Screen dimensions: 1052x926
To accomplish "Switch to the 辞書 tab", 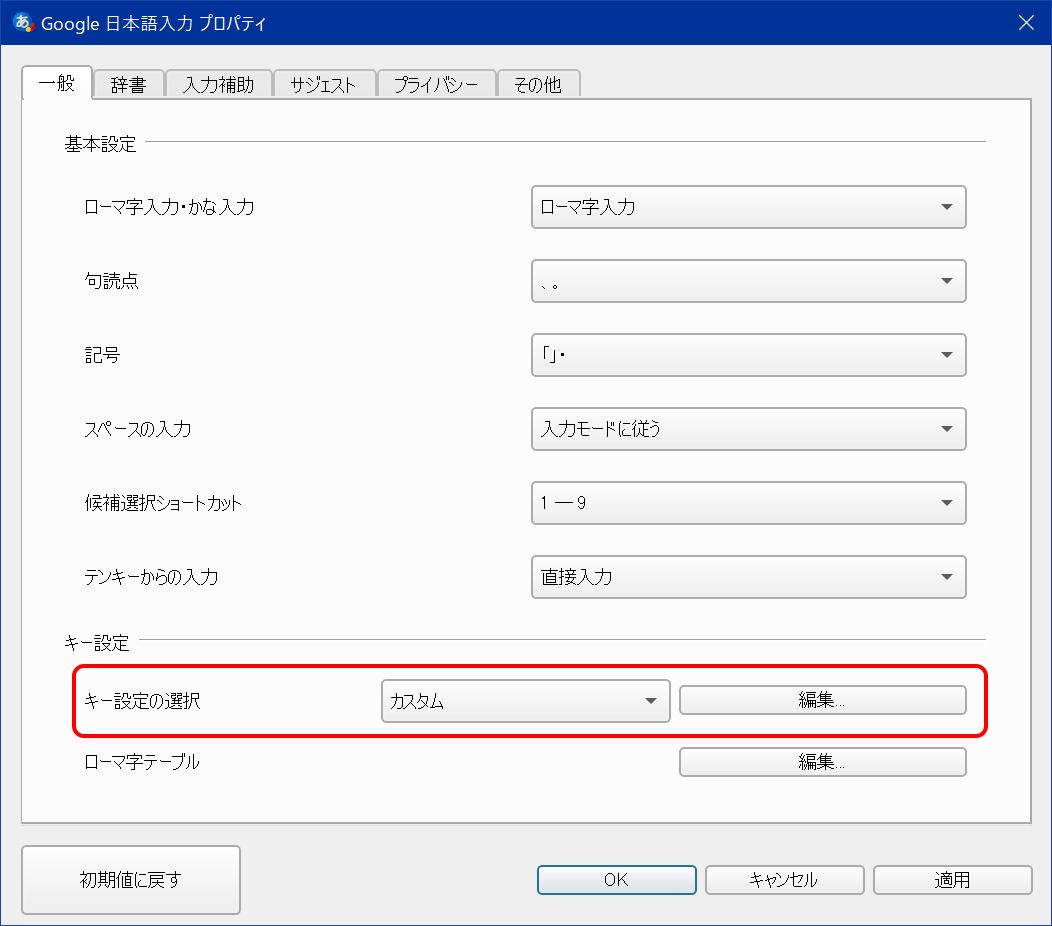I will click(x=128, y=84).
